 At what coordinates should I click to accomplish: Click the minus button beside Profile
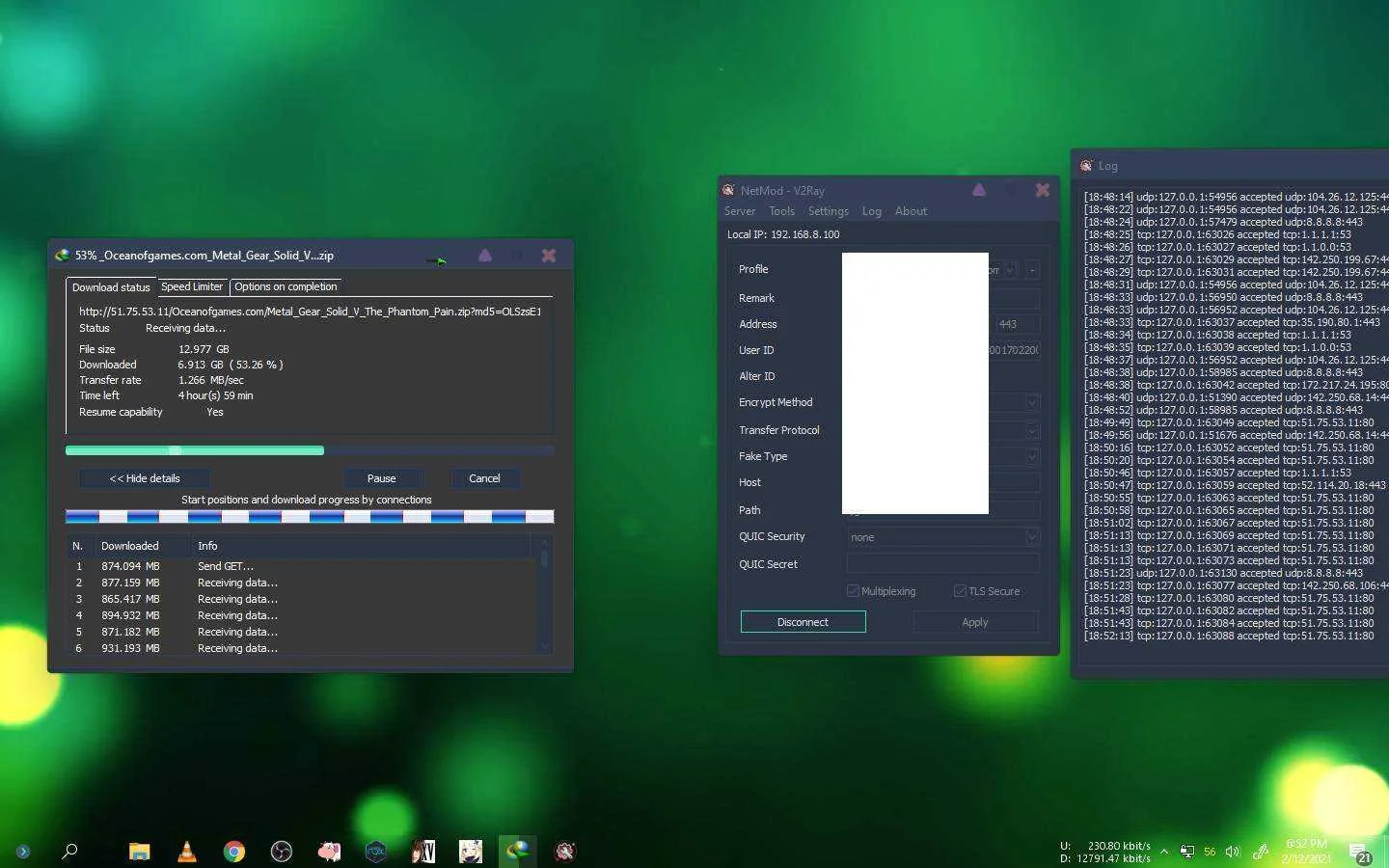(x=1032, y=270)
